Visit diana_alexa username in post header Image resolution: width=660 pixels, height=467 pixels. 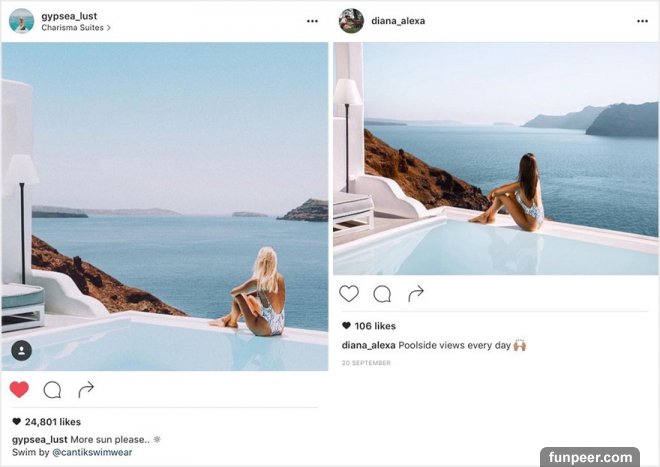coord(398,21)
